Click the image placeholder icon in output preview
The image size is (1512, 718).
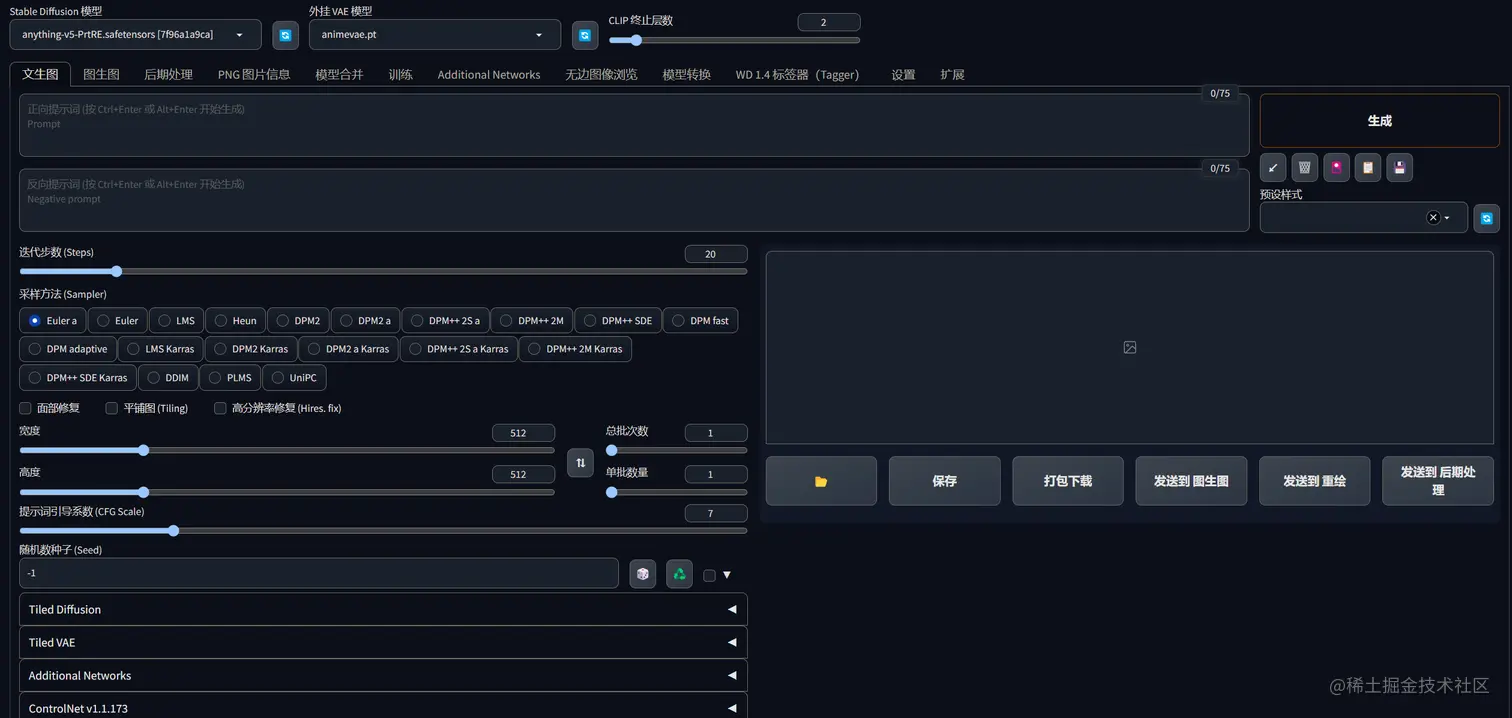pos(1130,347)
